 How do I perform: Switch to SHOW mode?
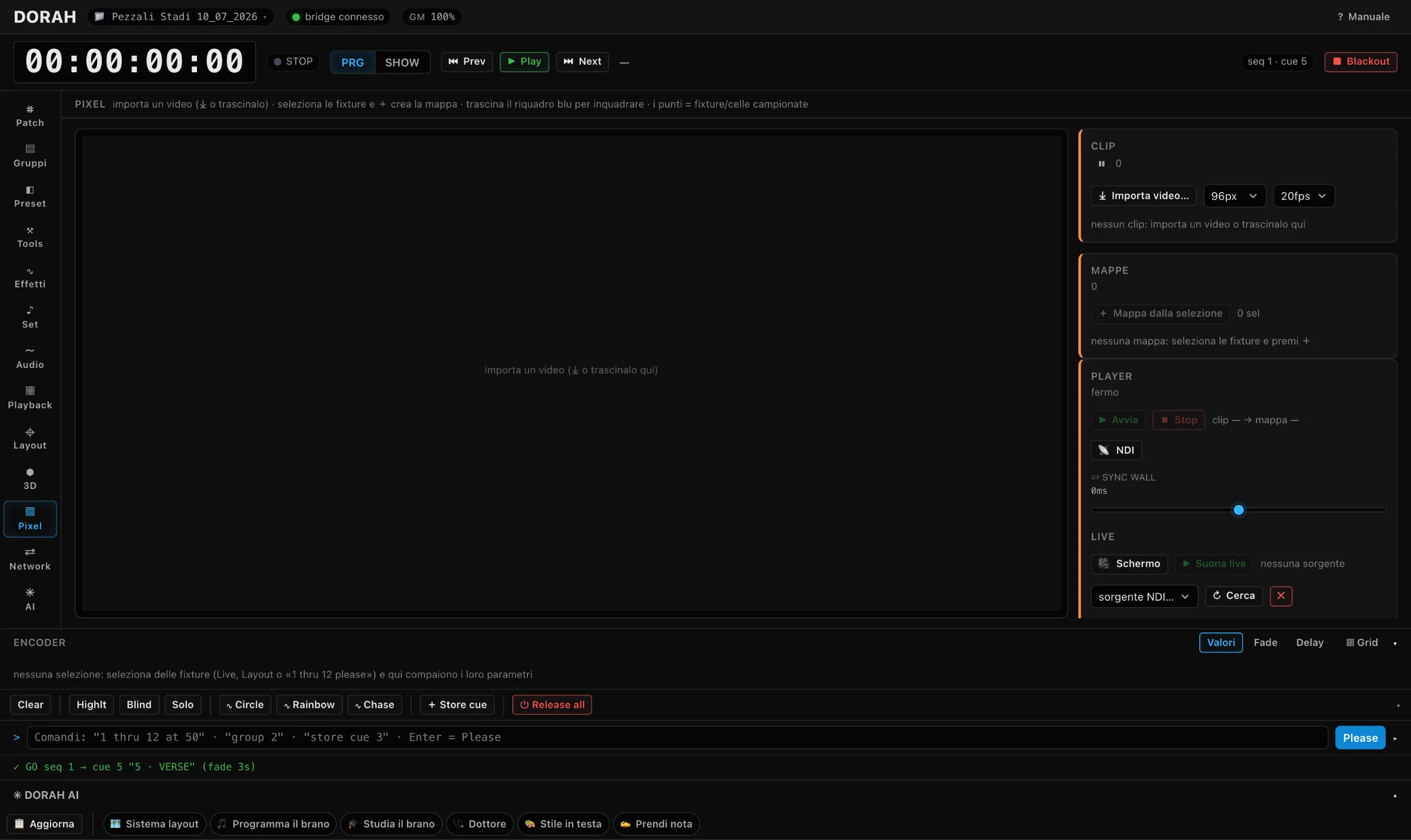click(x=402, y=62)
